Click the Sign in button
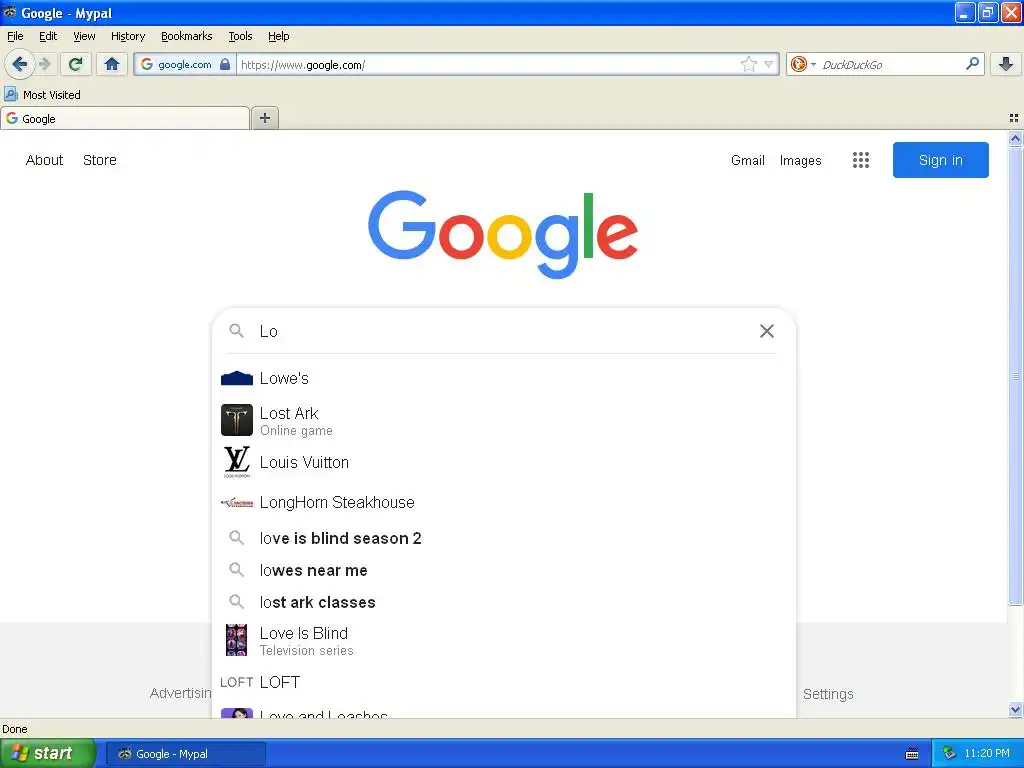The width and height of the screenshot is (1024, 768). [940, 160]
